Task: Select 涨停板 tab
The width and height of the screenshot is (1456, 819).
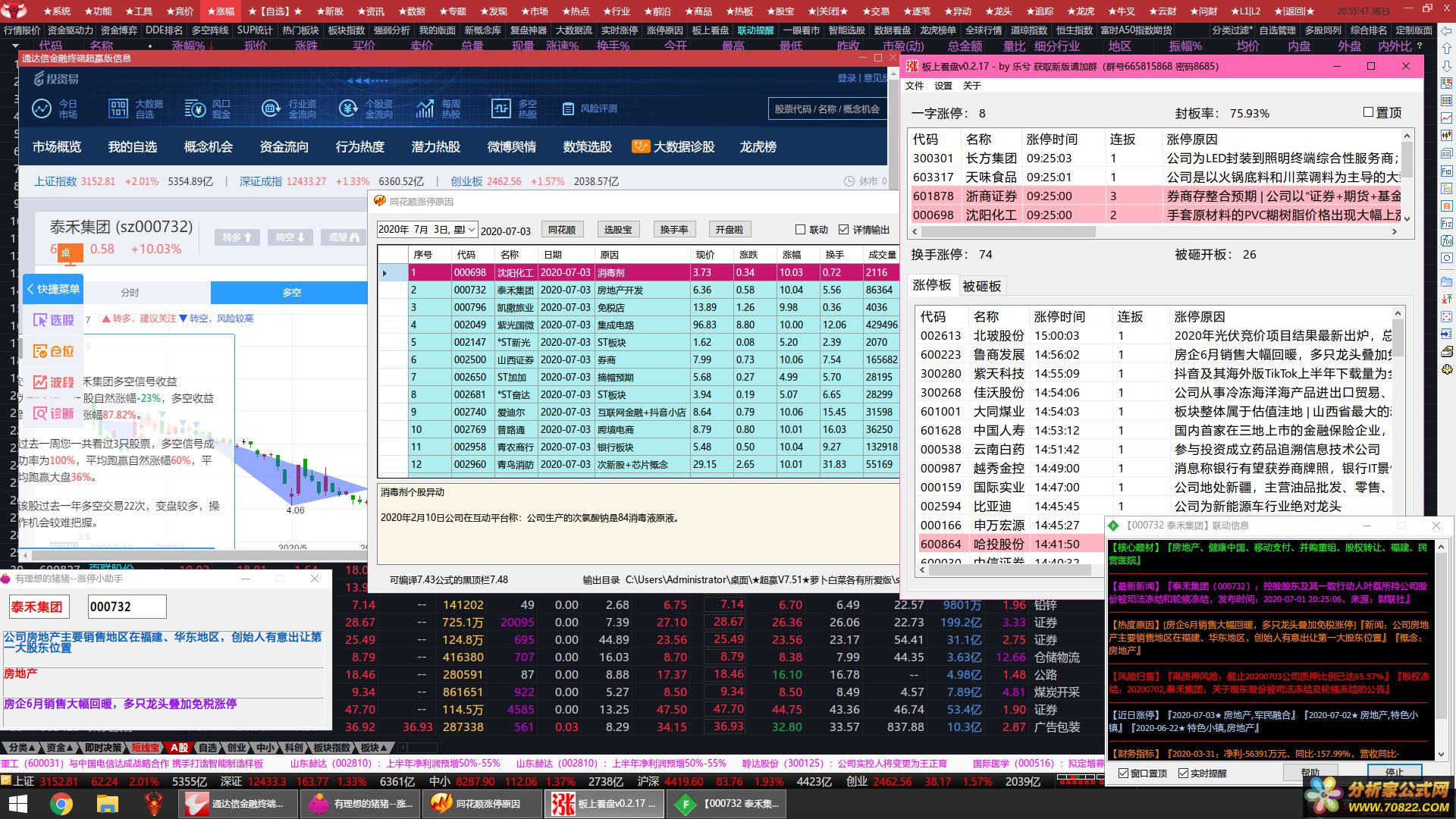Action: click(932, 285)
